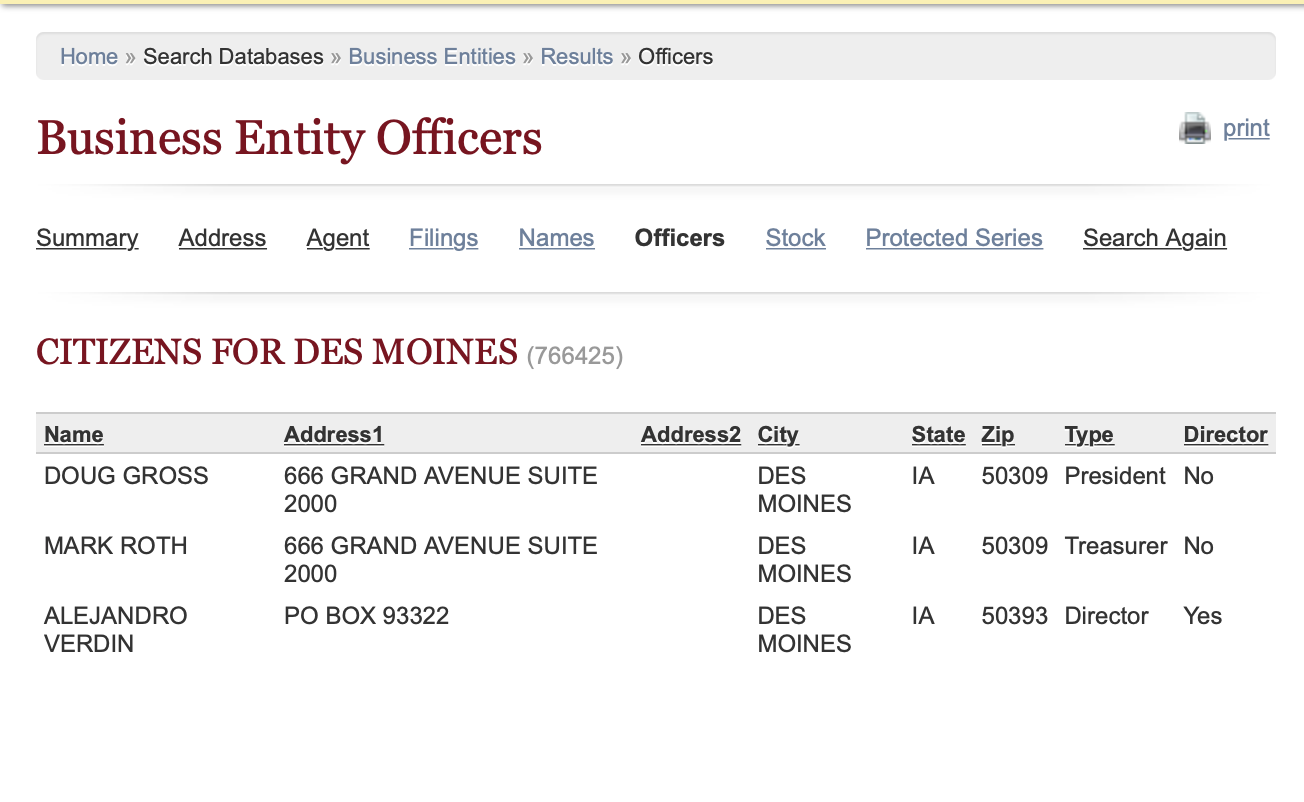Sort by the State column header
The height and width of the screenshot is (802, 1304).
[x=938, y=434]
